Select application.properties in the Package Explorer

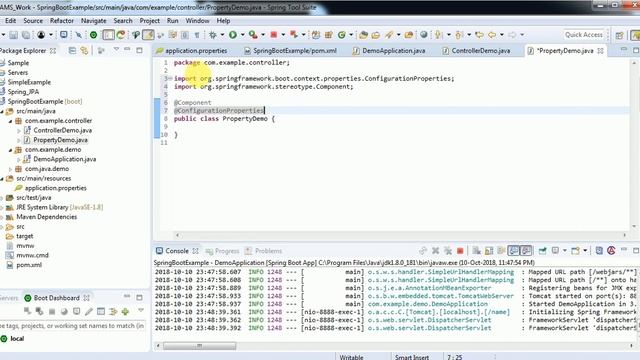click(56, 188)
